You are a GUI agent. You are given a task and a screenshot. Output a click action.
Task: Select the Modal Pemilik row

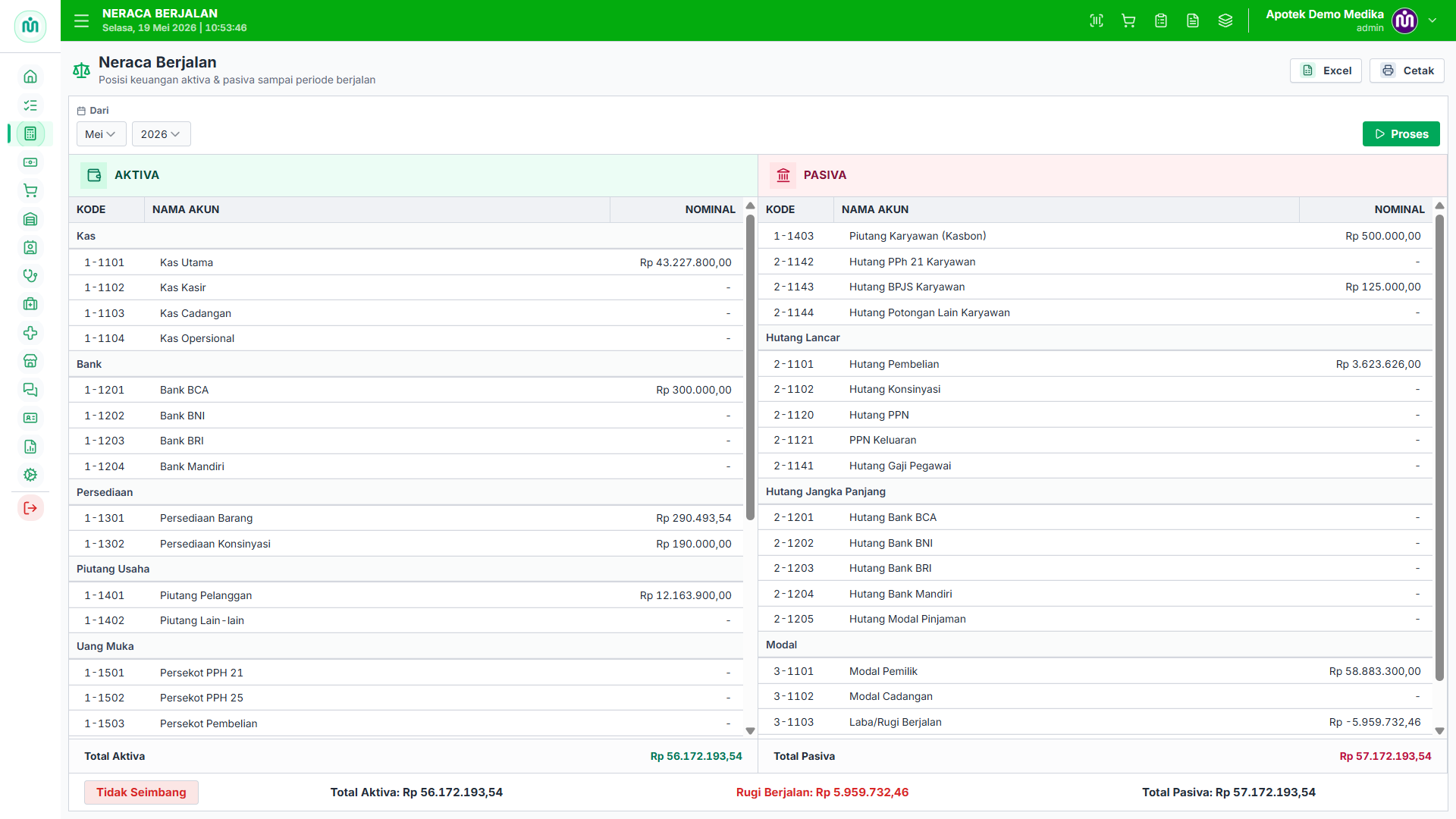[1095, 671]
